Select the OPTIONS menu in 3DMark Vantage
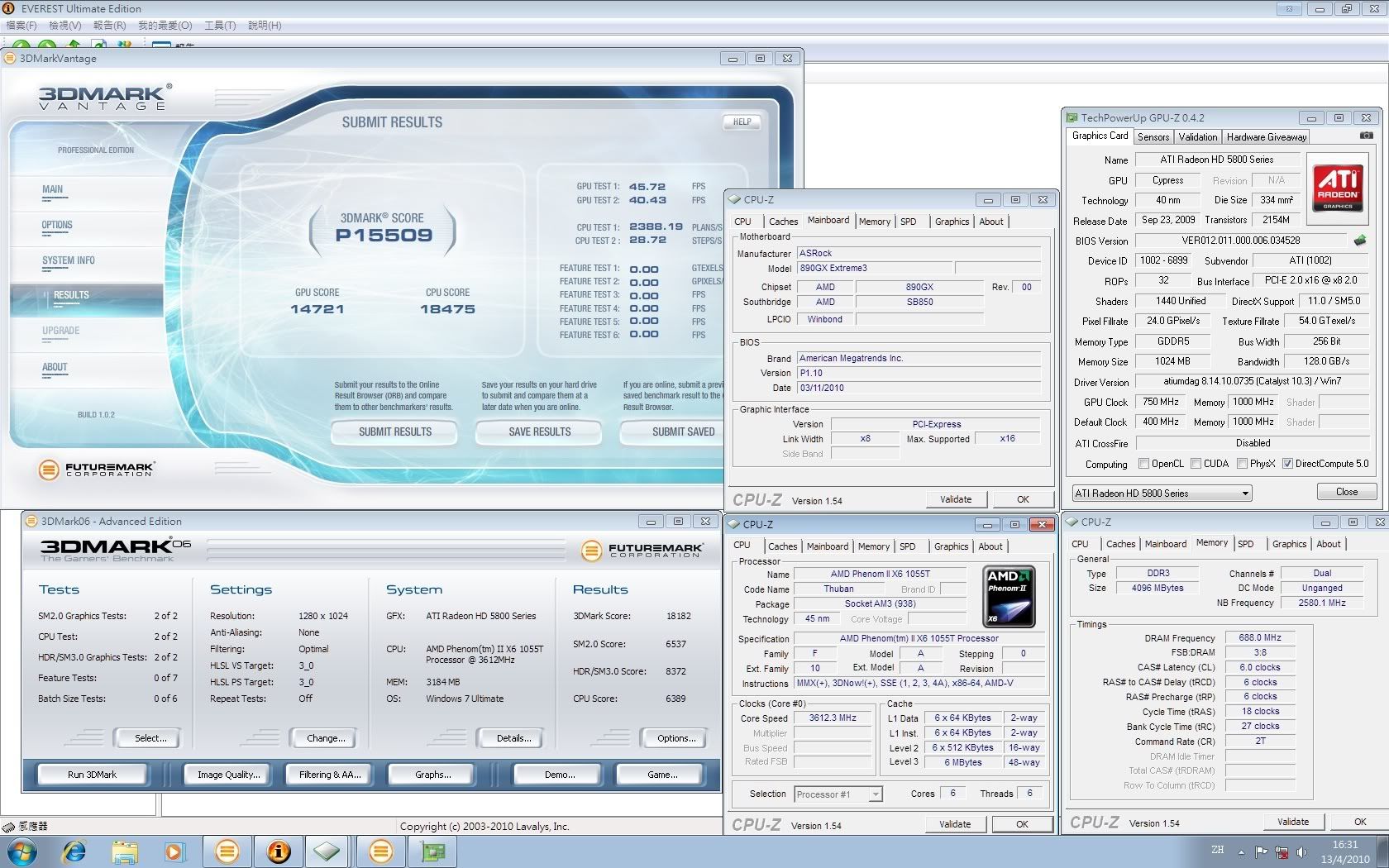Image resolution: width=1389 pixels, height=868 pixels. (x=57, y=225)
